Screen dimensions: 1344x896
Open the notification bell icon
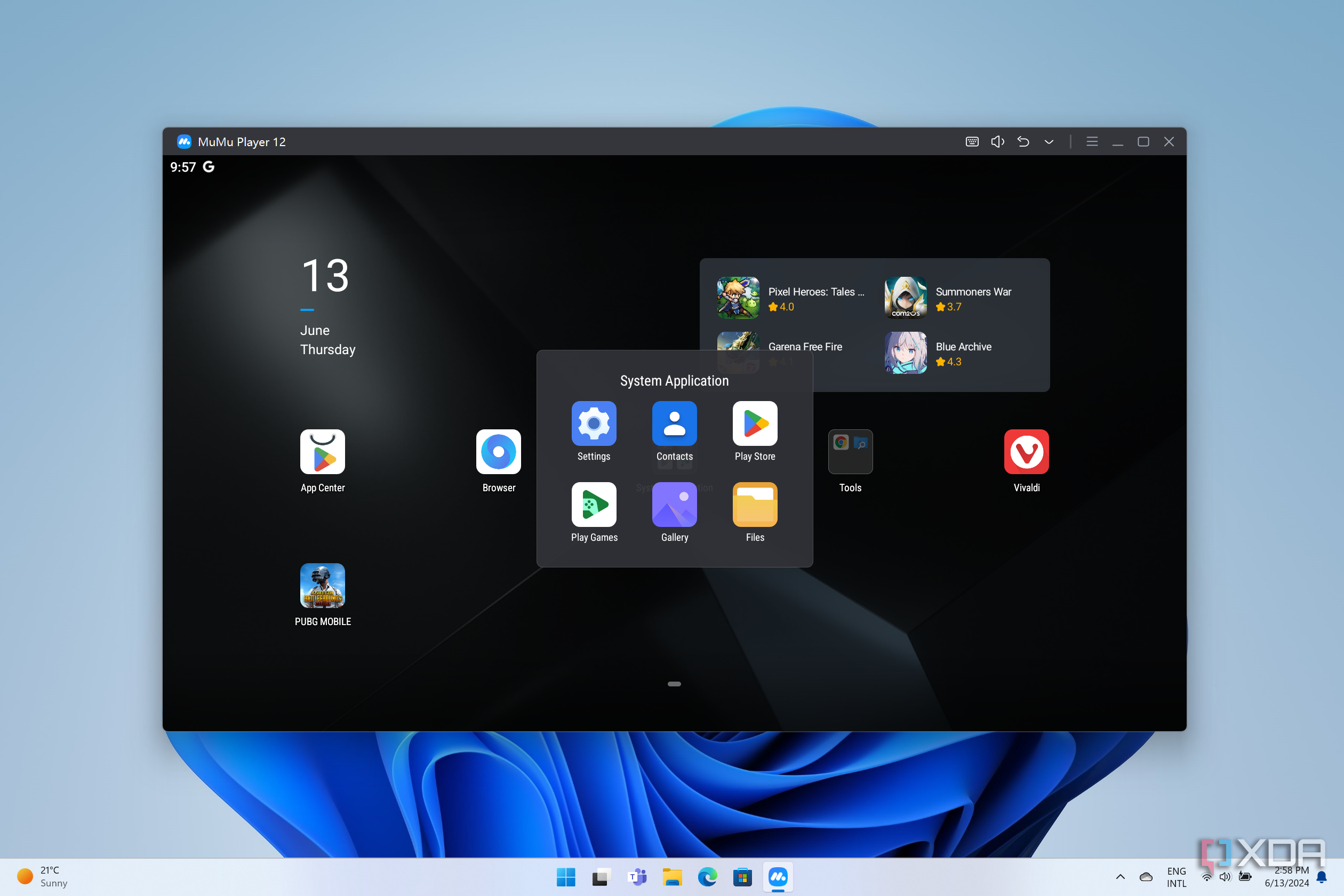coord(1322,877)
